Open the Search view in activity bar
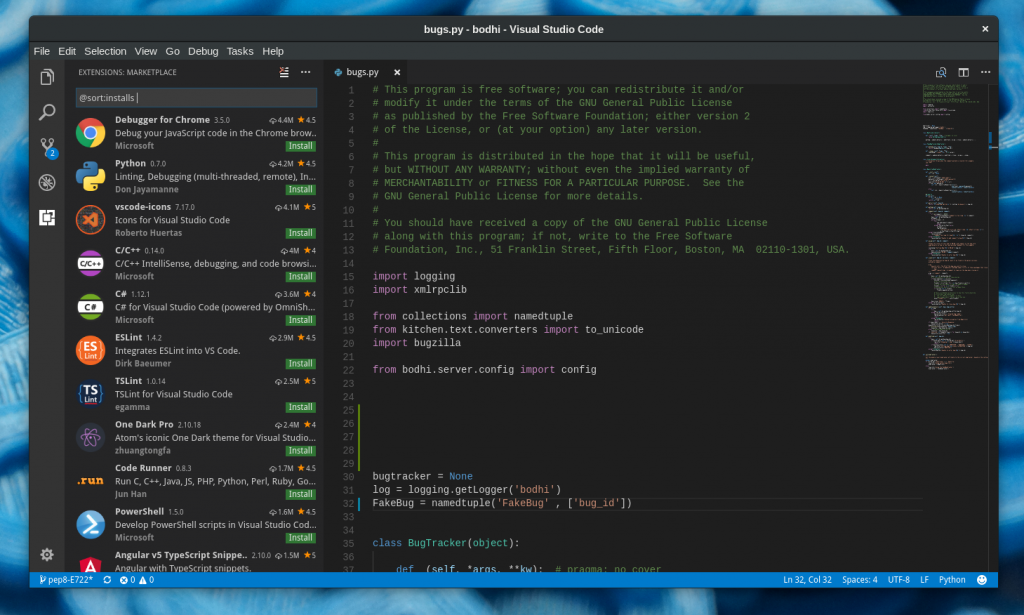The image size is (1024, 615). pyautogui.click(x=47, y=112)
